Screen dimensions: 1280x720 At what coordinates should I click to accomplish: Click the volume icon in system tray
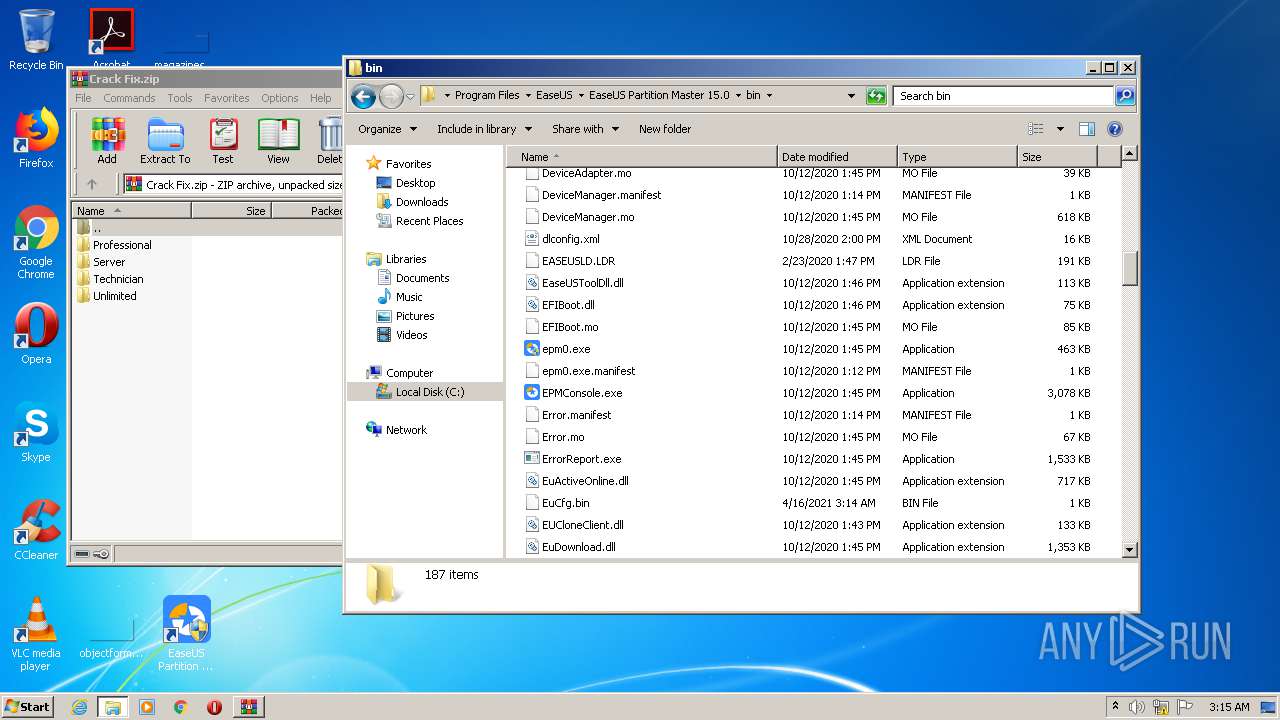tap(1137, 707)
